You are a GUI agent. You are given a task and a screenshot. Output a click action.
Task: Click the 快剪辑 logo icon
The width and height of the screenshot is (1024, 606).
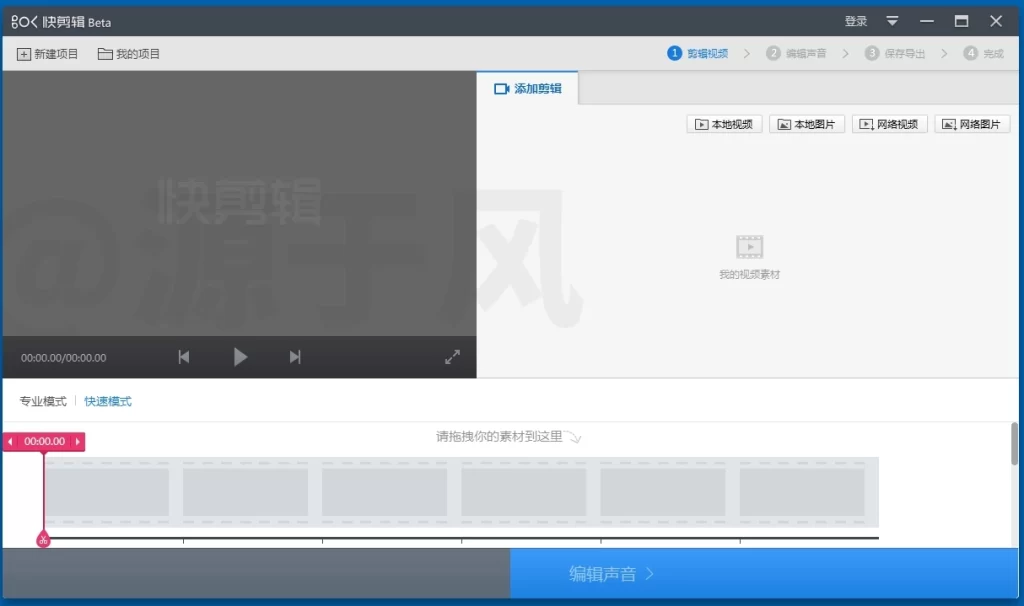click(x=24, y=22)
